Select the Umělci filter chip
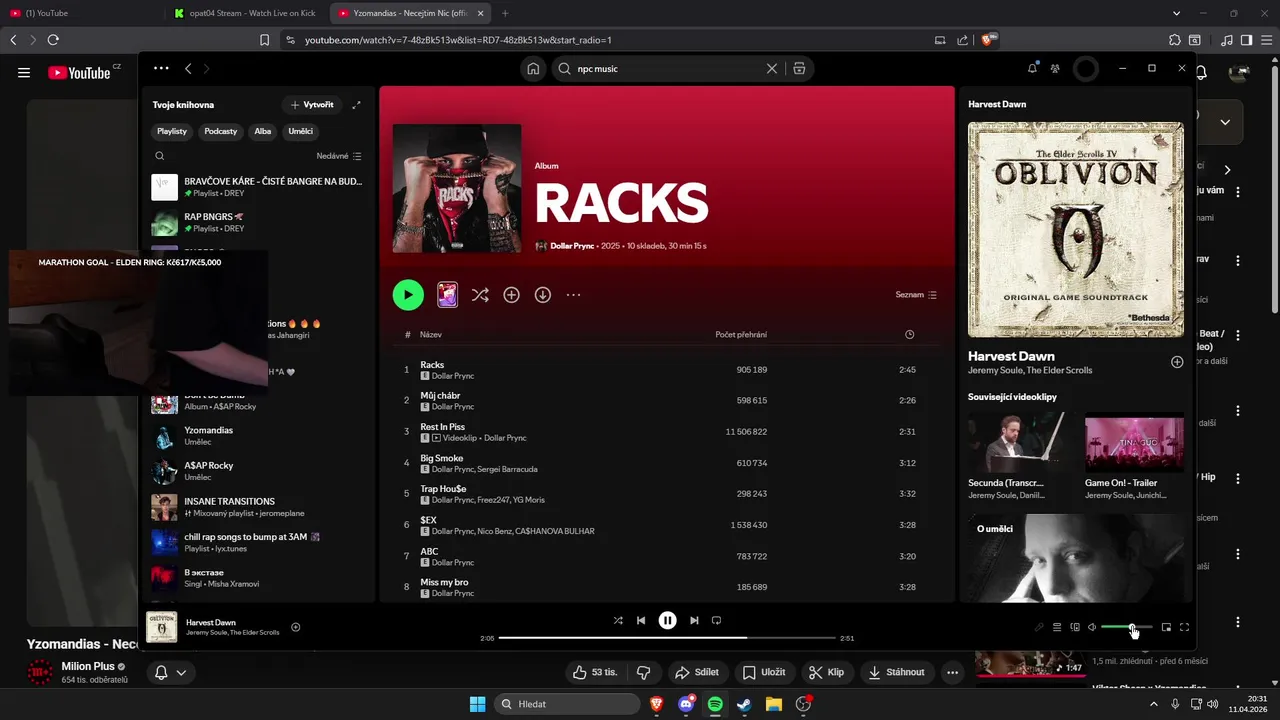This screenshot has width=1280, height=720. [x=301, y=131]
